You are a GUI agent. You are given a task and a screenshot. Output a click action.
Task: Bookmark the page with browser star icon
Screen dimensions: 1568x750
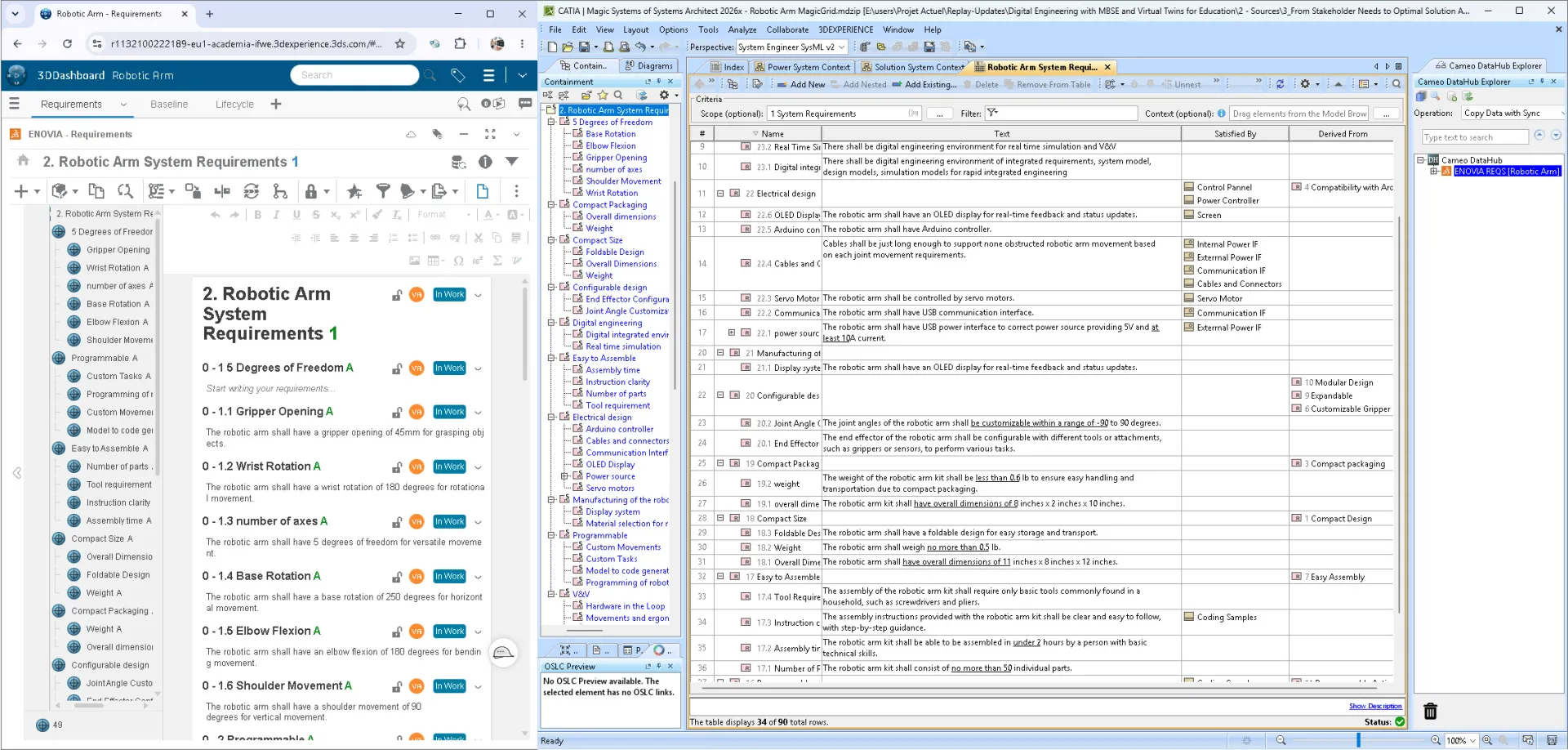point(400,44)
